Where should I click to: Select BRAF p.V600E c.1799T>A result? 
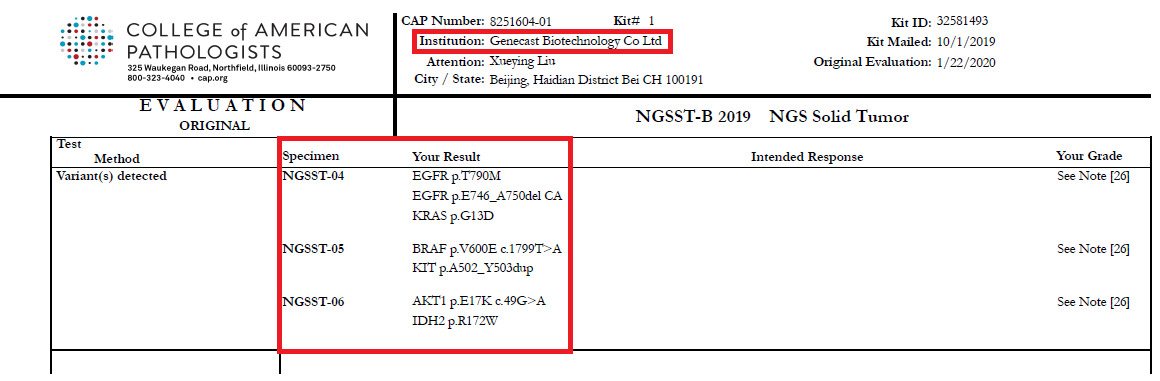tap(492, 249)
